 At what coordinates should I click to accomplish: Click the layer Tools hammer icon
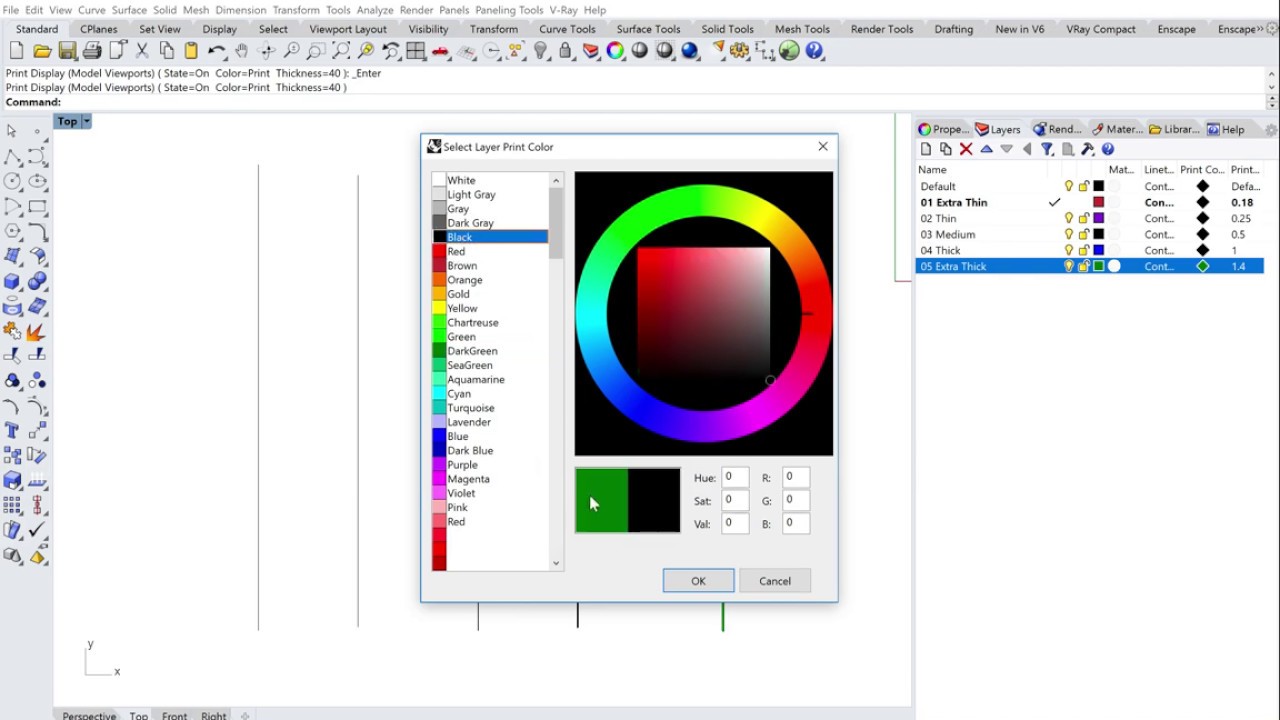[1088, 149]
